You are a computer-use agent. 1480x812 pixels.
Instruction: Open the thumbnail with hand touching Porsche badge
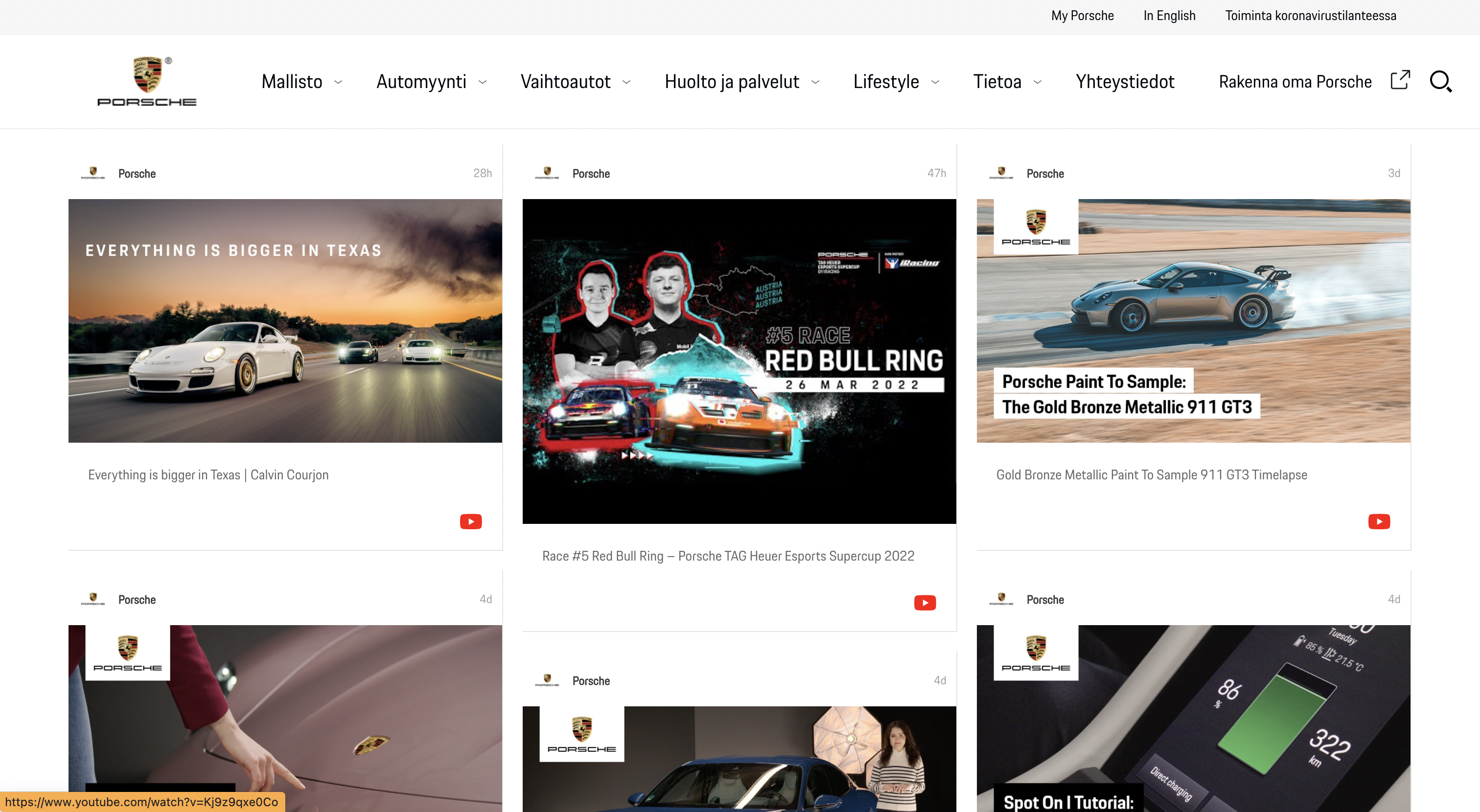[285, 718]
